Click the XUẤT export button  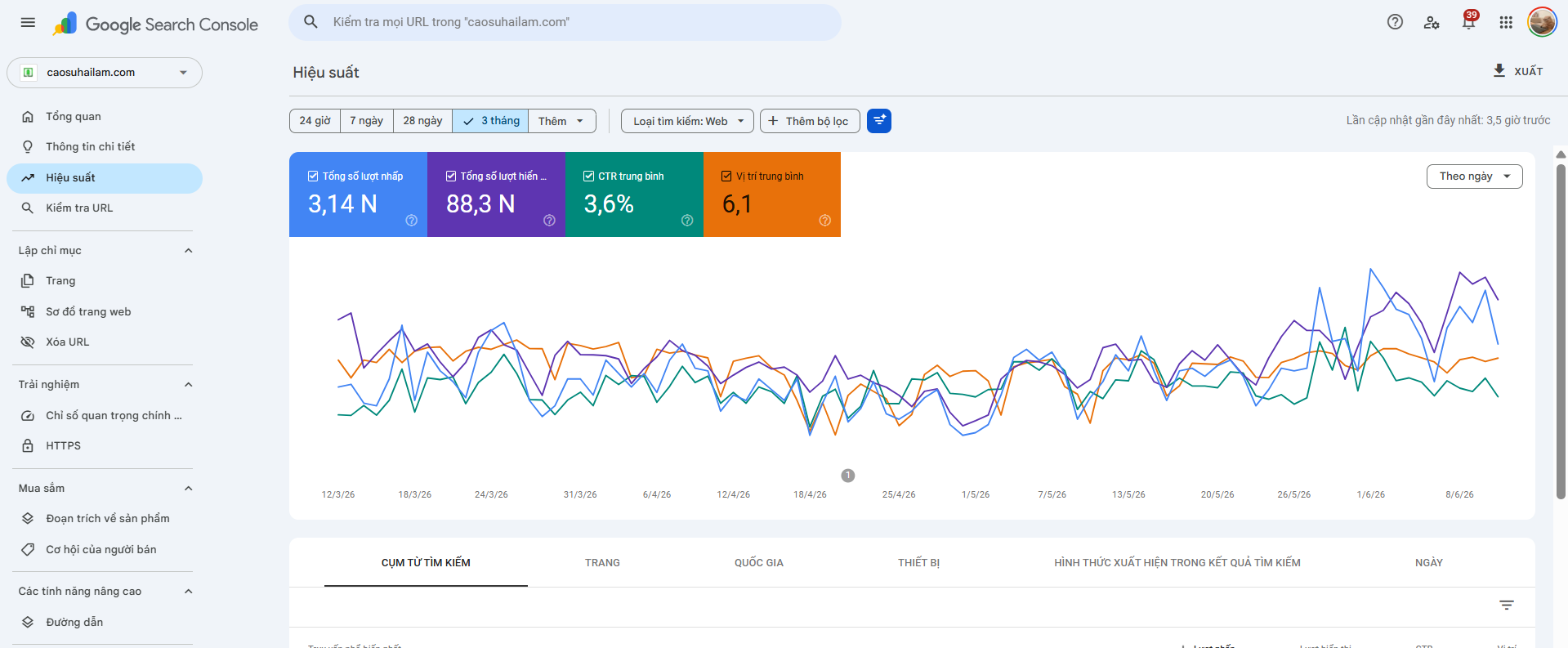click(x=1518, y=71)
